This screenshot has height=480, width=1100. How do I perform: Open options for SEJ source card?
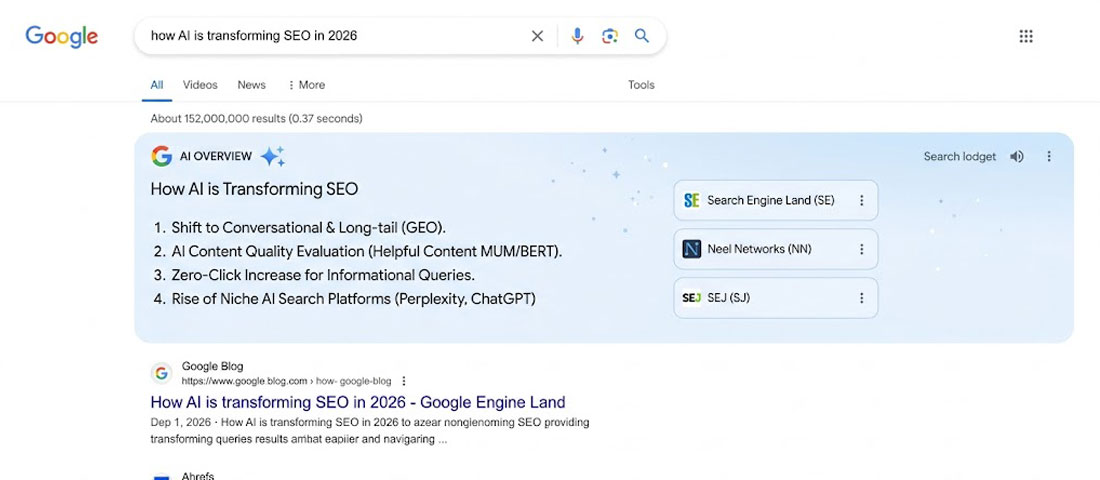pyautogui.click(x=861, y=298)
